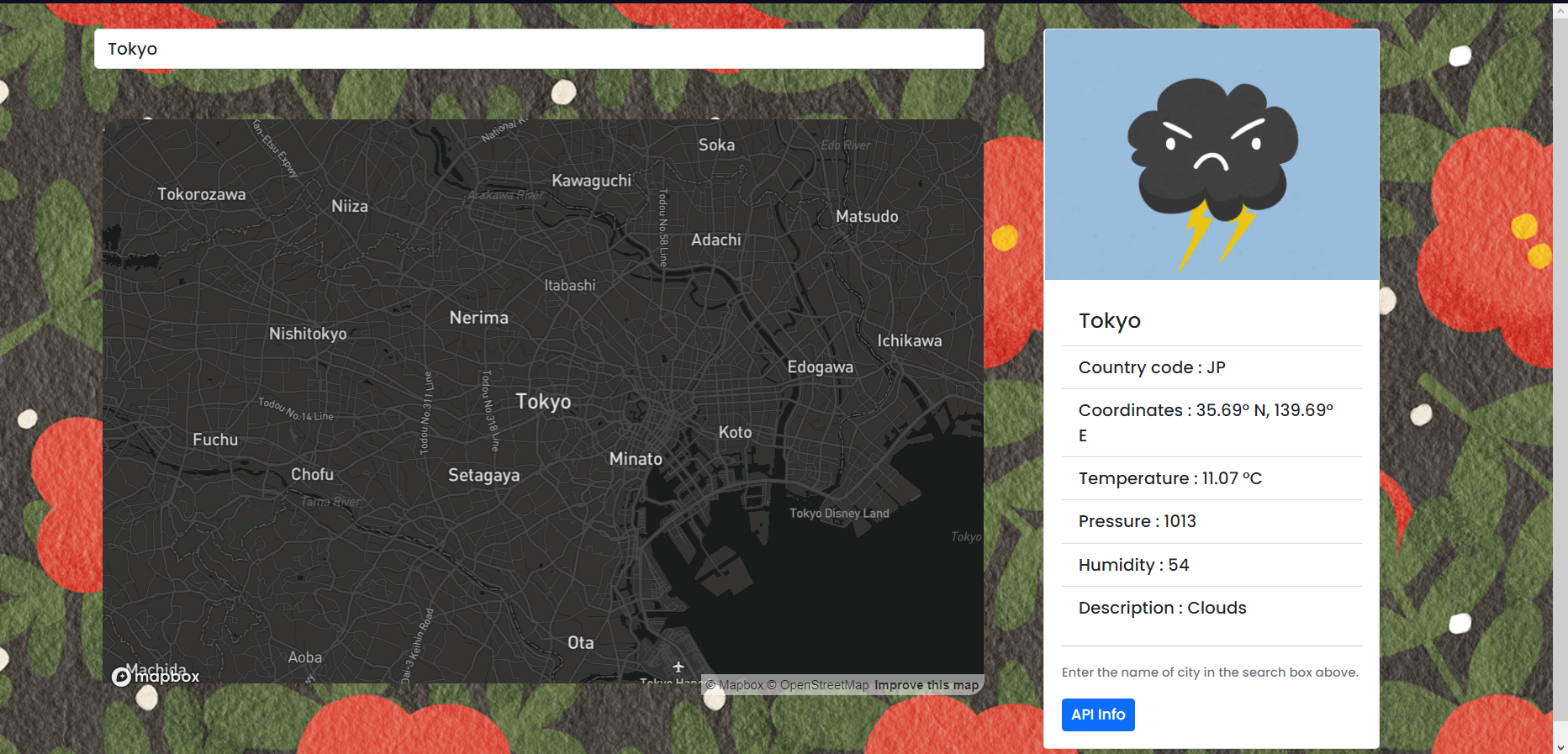The image size is (1568, 754).
Task: Select the Country code : JP row
Action: pyautogui.click(x=1212, y=367)
